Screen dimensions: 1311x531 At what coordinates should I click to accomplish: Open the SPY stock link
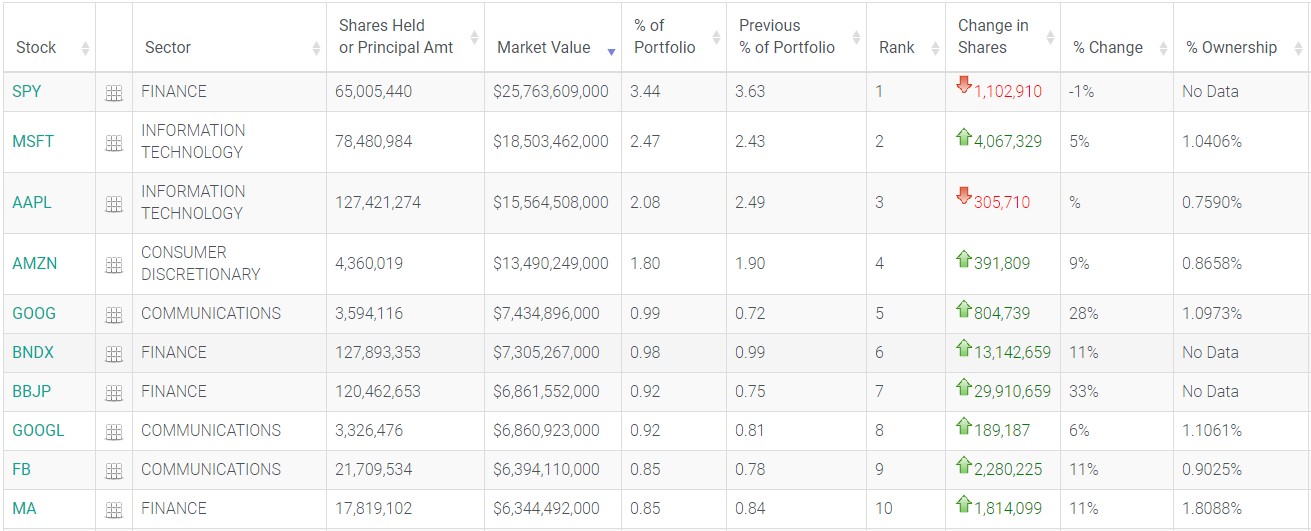[26, 91]
